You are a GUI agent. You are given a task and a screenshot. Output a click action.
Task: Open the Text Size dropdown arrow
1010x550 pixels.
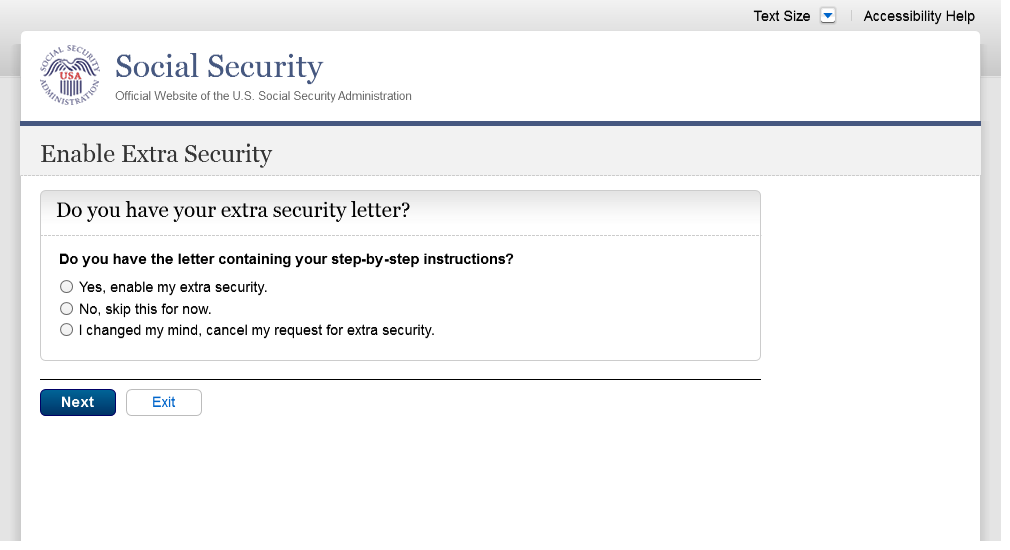tap(827, 16)
